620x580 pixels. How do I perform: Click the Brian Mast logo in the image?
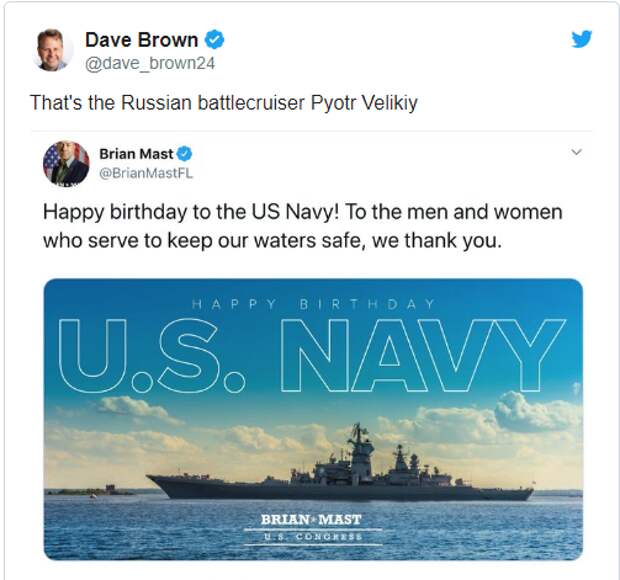tap(311, 519)
